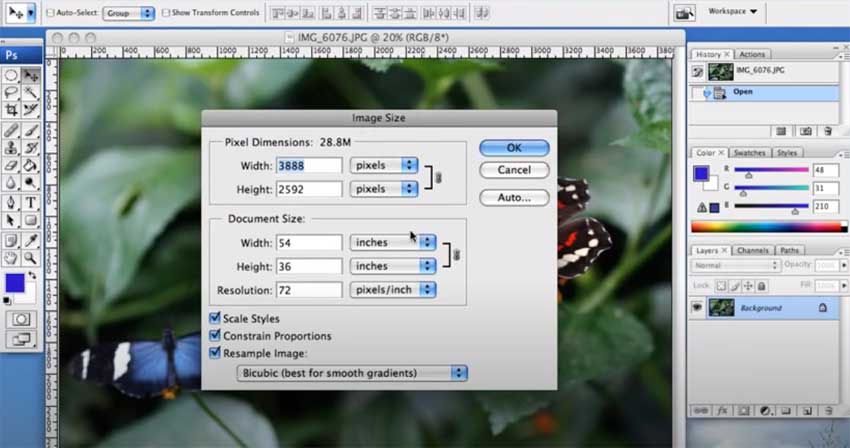The width and height of the screenshot is (850, 448).
Task: Select the Magic Wand tool
Action: (31, 93)
